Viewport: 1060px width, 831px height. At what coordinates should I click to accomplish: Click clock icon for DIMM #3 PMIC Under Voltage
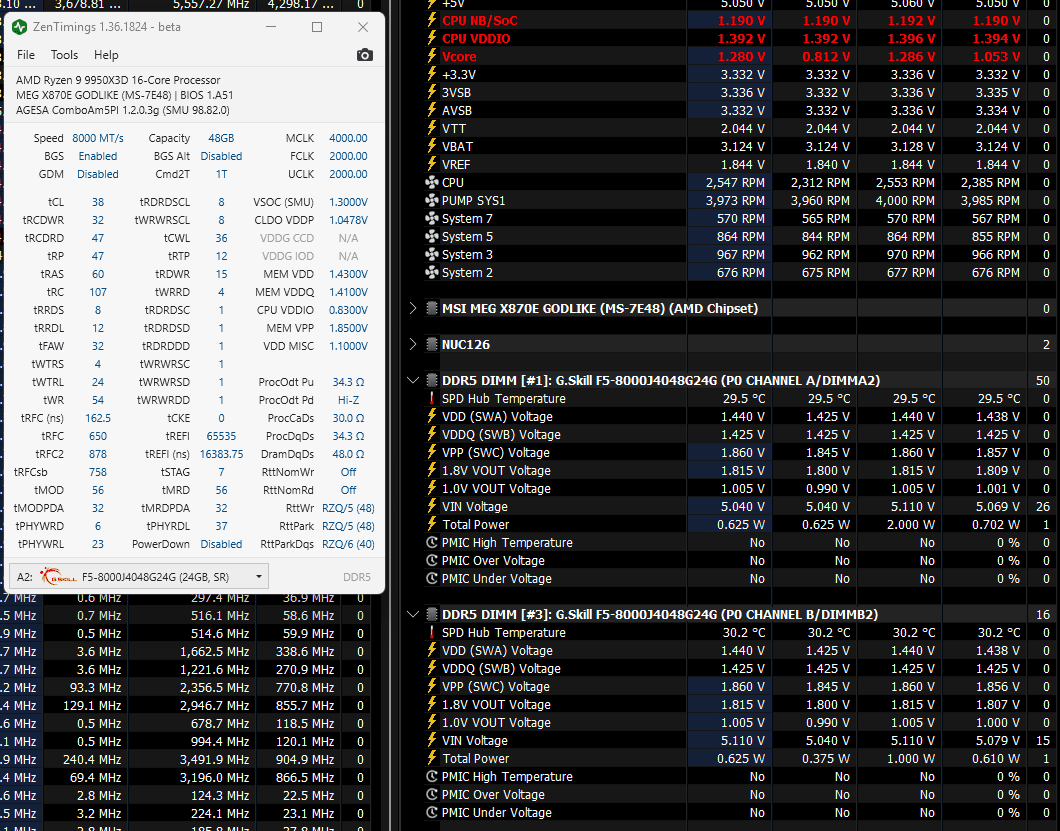coord(431,812)
